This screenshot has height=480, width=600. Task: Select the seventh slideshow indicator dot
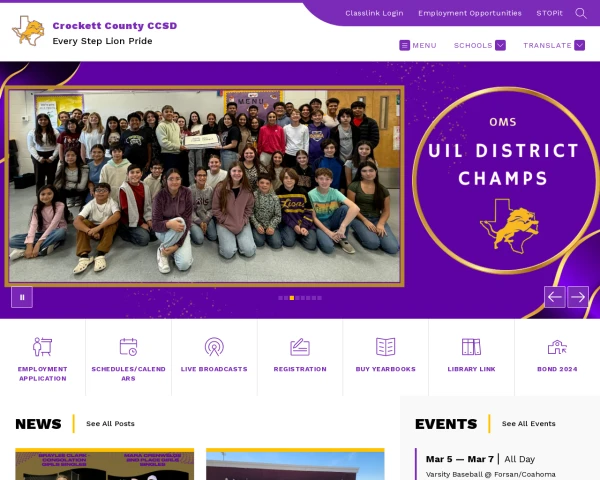coord(314,298)
